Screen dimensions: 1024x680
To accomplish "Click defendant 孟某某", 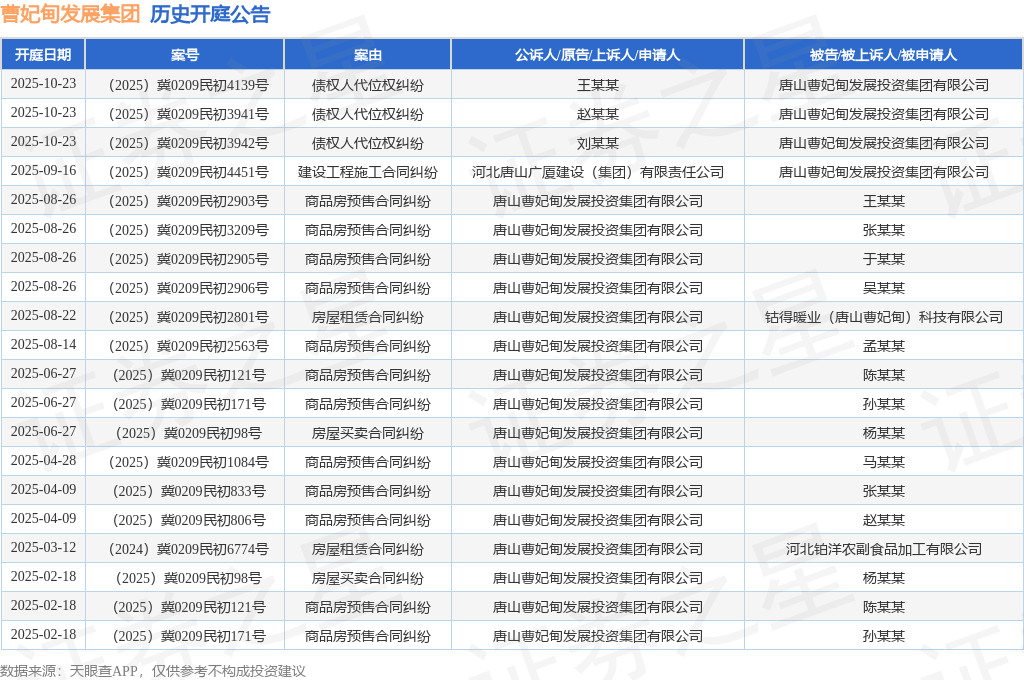I will 884,346.
